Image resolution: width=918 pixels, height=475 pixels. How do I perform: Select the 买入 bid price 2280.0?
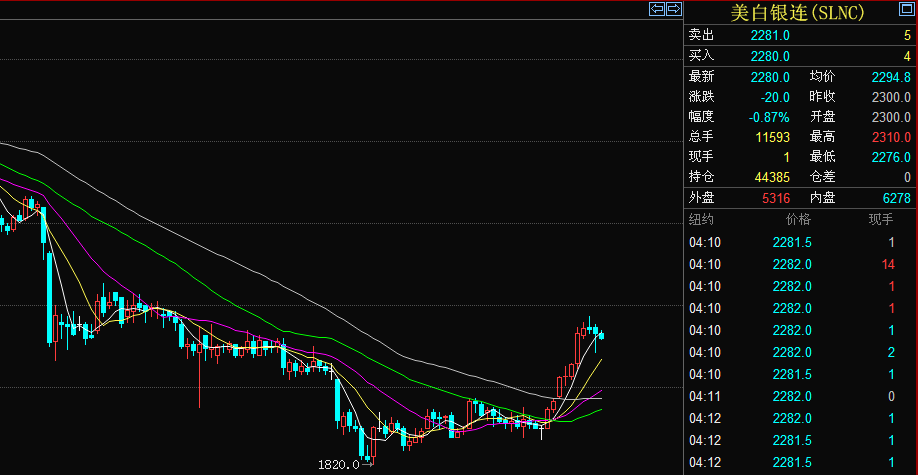770,56
